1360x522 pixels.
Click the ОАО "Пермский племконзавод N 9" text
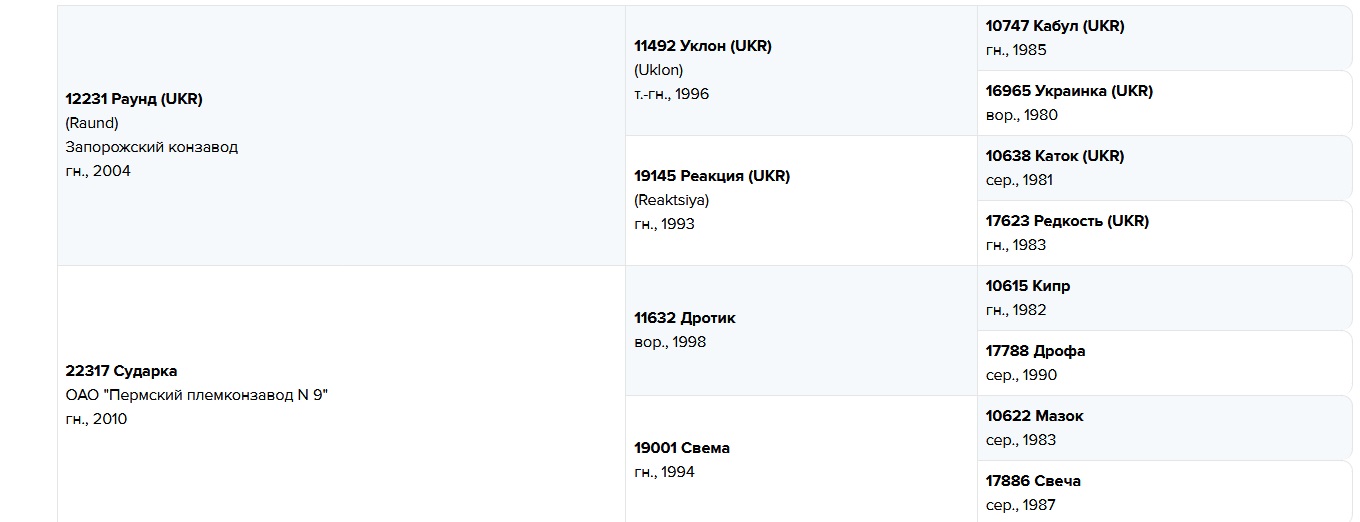click(196, 395)
